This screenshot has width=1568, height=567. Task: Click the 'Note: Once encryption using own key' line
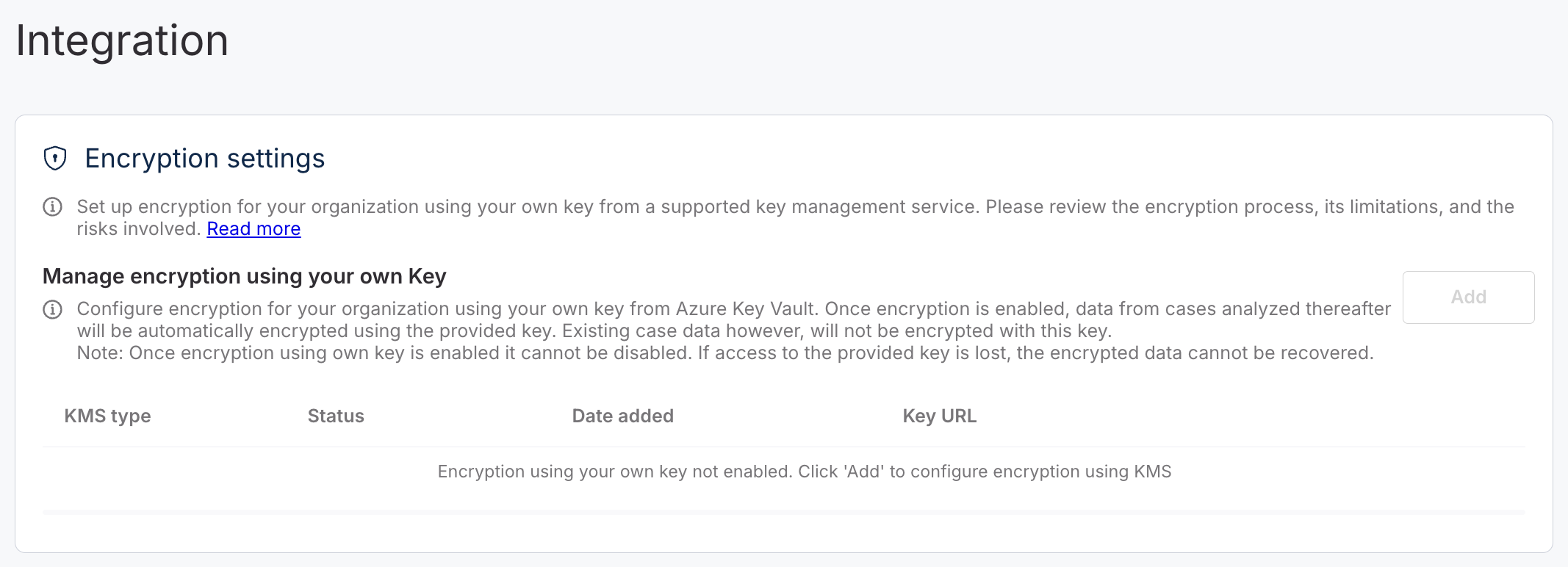(x=724, y=353)
